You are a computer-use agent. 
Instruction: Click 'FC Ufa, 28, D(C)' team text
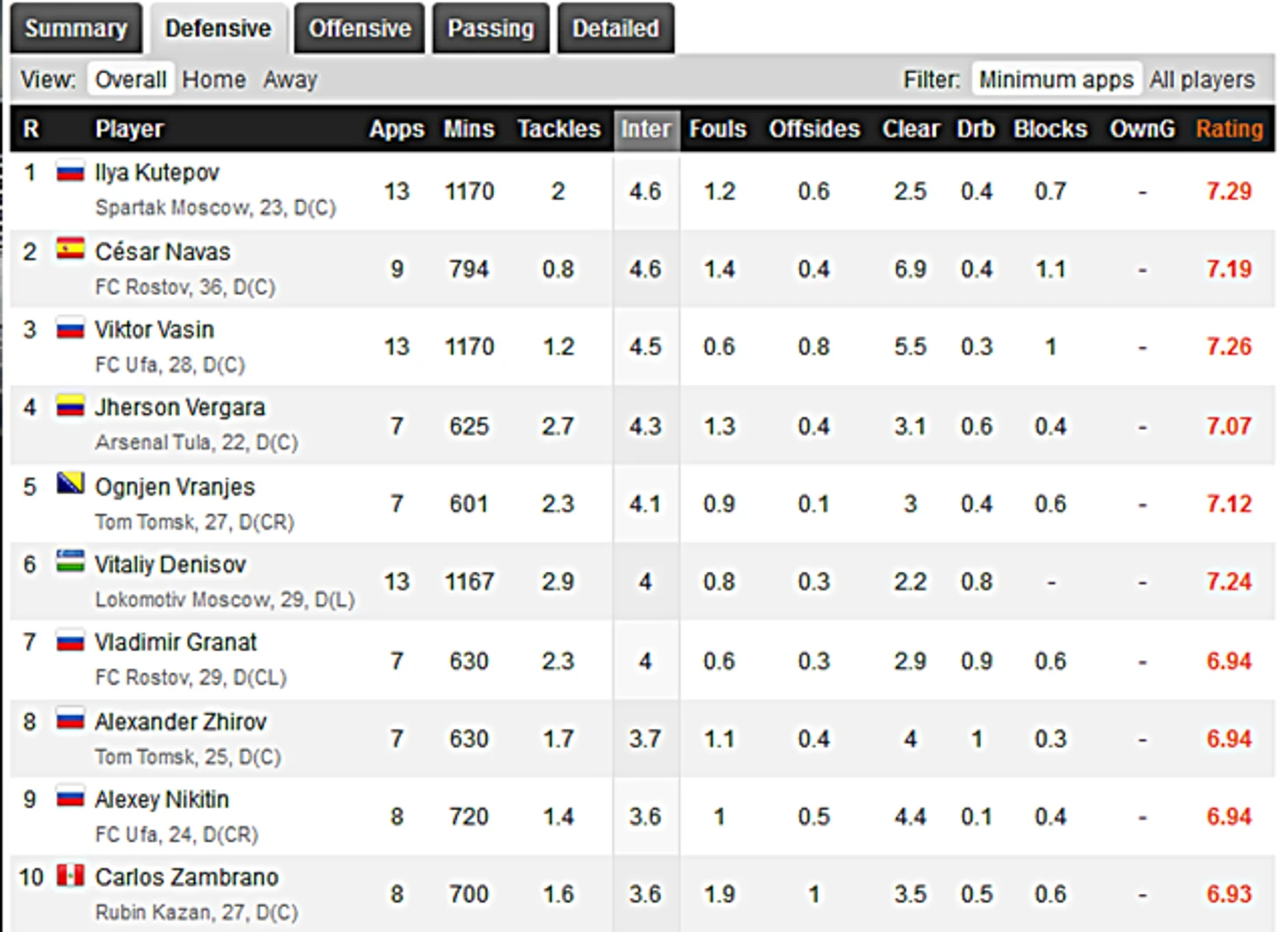click(169, 365)
